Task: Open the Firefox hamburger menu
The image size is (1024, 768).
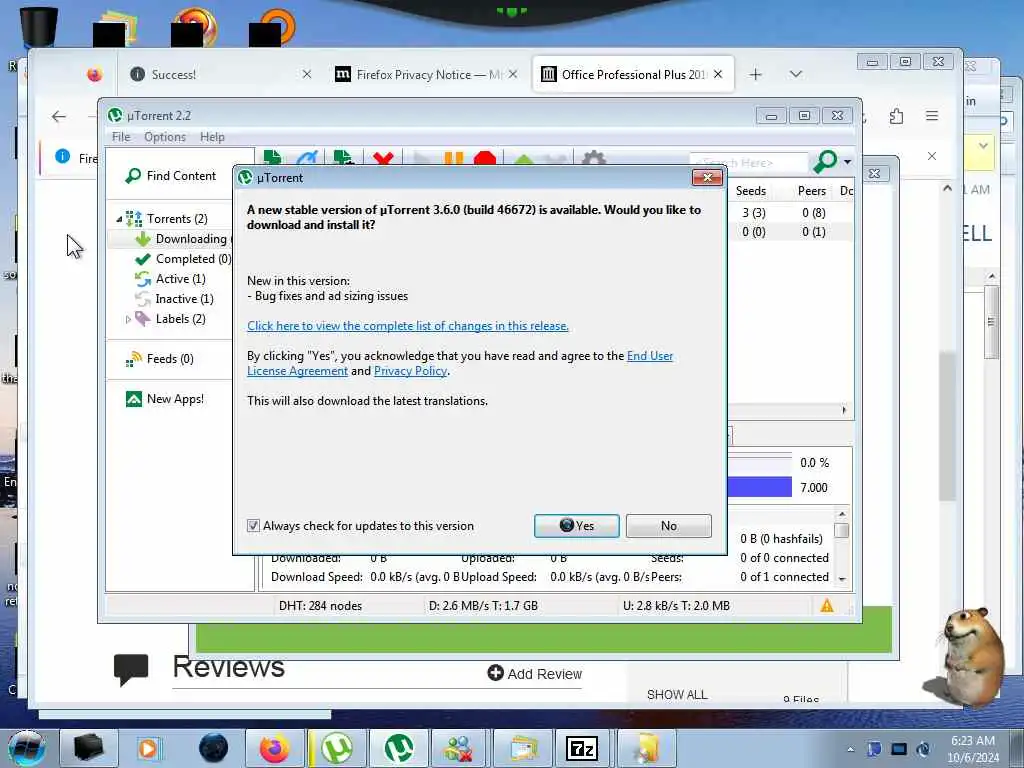Action: (x=932, y=116)
